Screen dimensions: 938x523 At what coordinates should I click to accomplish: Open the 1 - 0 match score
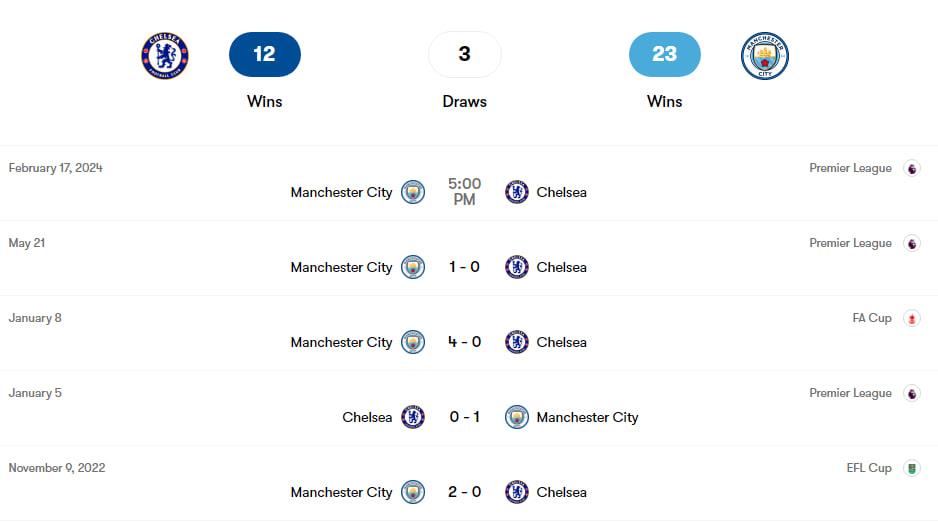(x=464, y=267)
